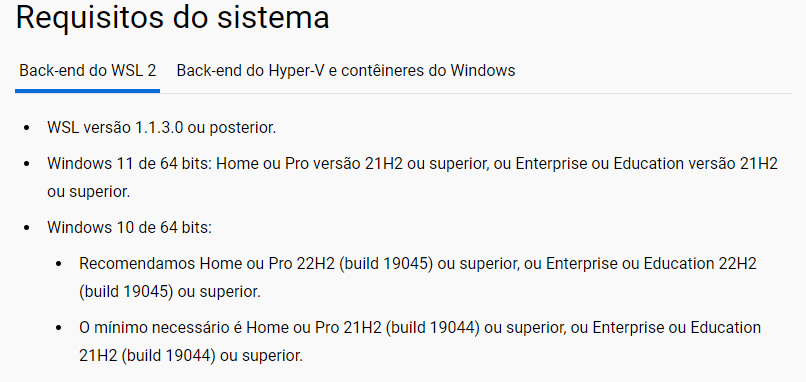
Task: Click the bullet before Windows 10 de 64 bits
Action: coord(27,228)
